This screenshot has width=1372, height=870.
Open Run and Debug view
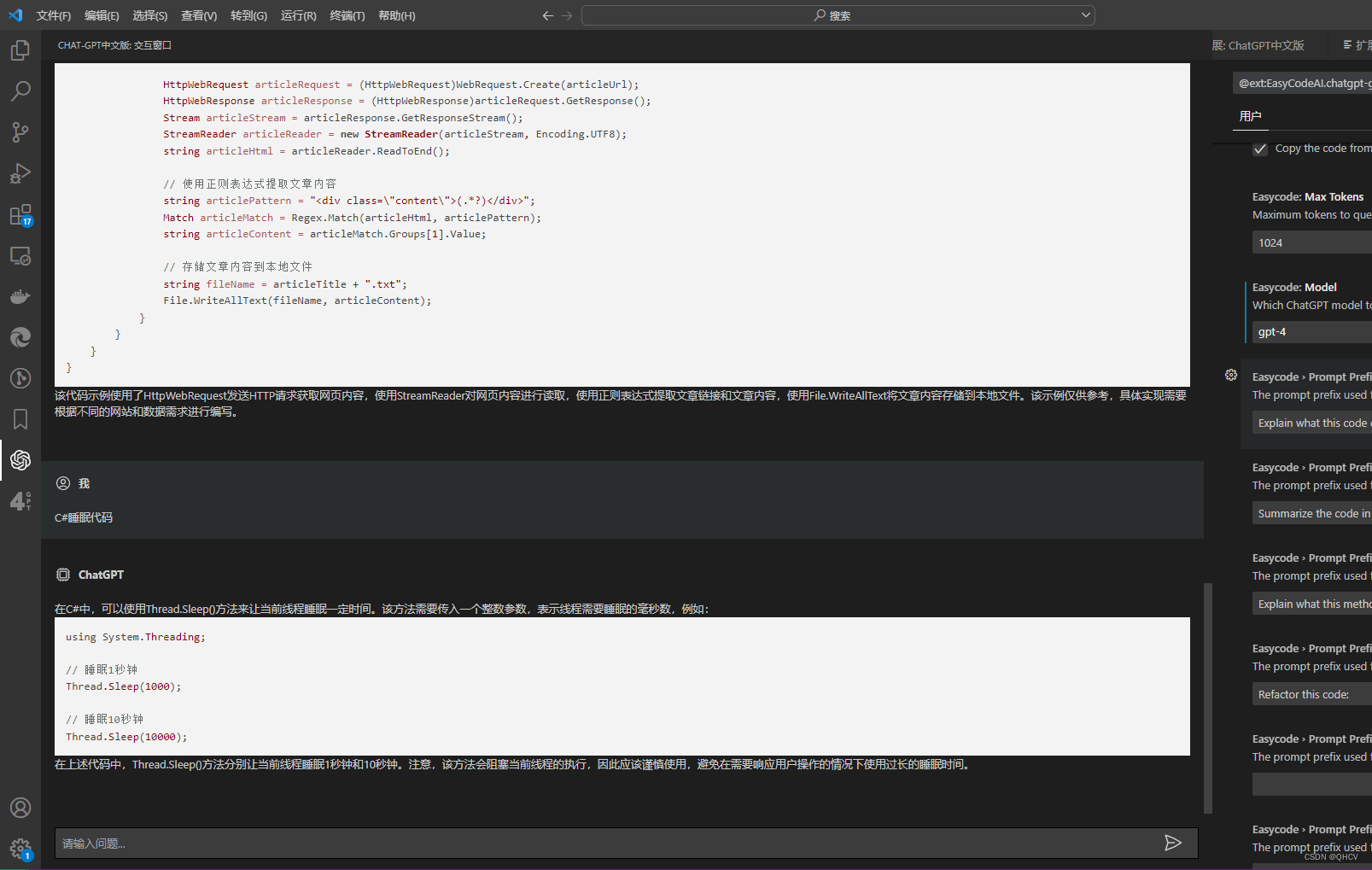click(20, 173)
